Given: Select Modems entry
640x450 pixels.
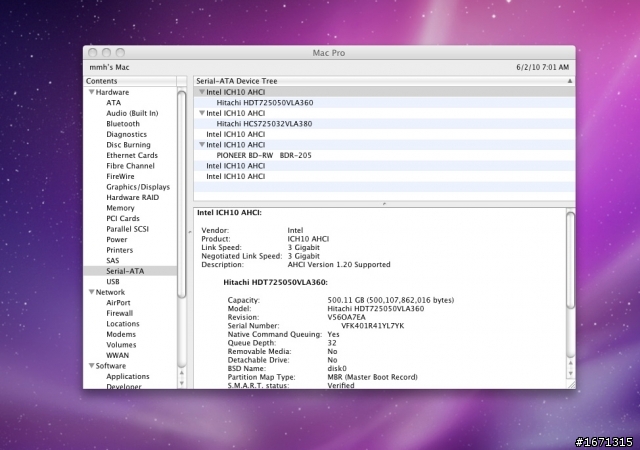Looking at the screenshot, I should (121, 334).
